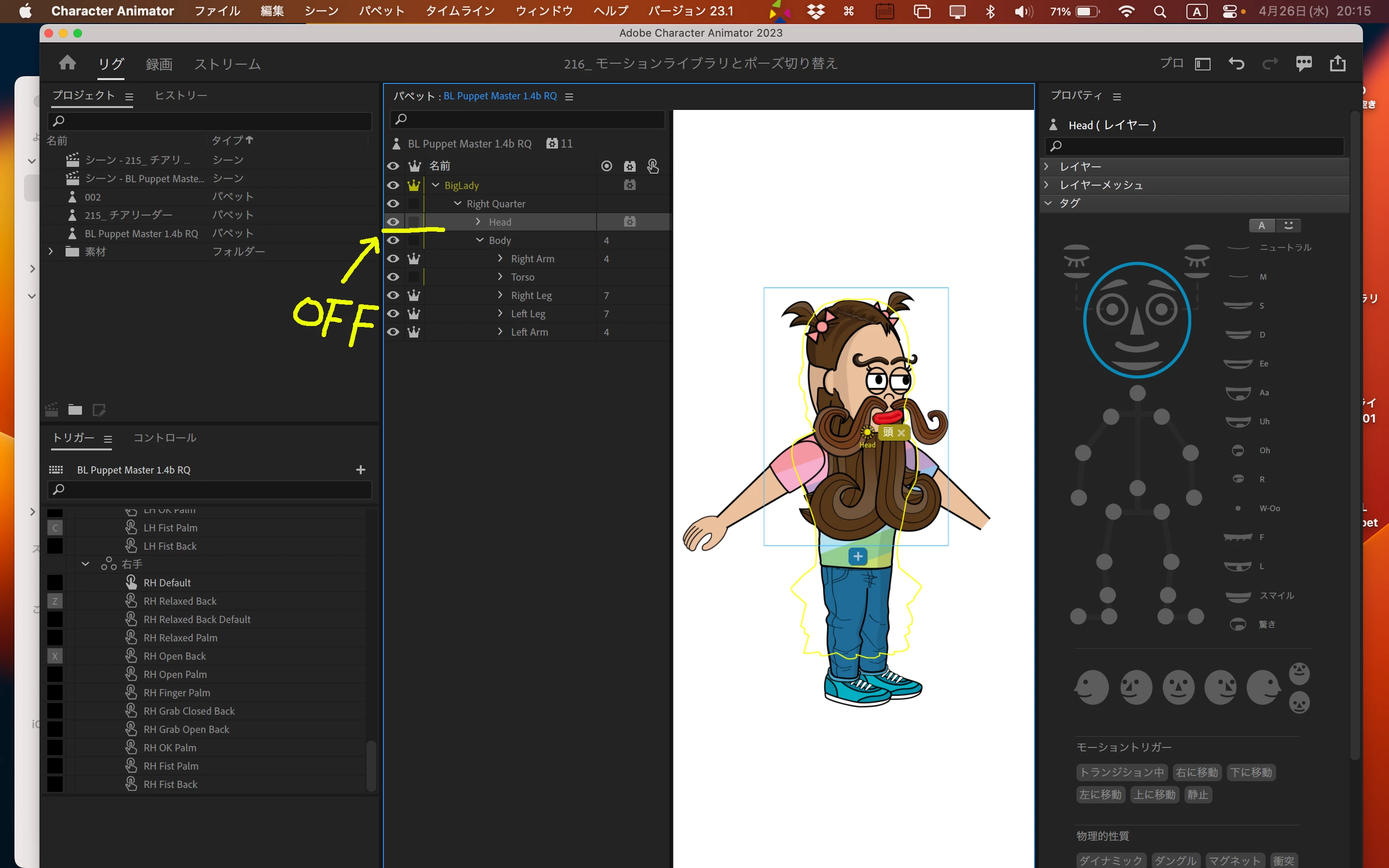The image size is (1389, 868).
Task: Click the new folder icon in the Project panel
Action: click(x=75, y=410)
